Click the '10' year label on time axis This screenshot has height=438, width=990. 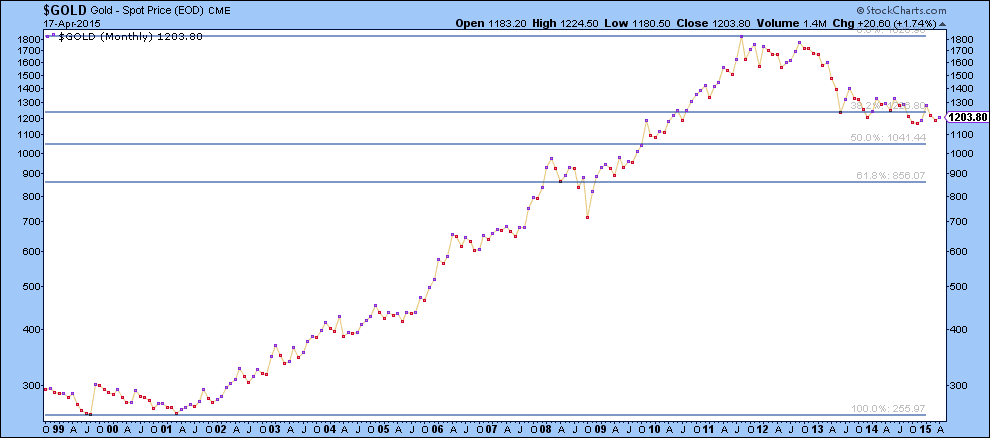coord(655,429)
